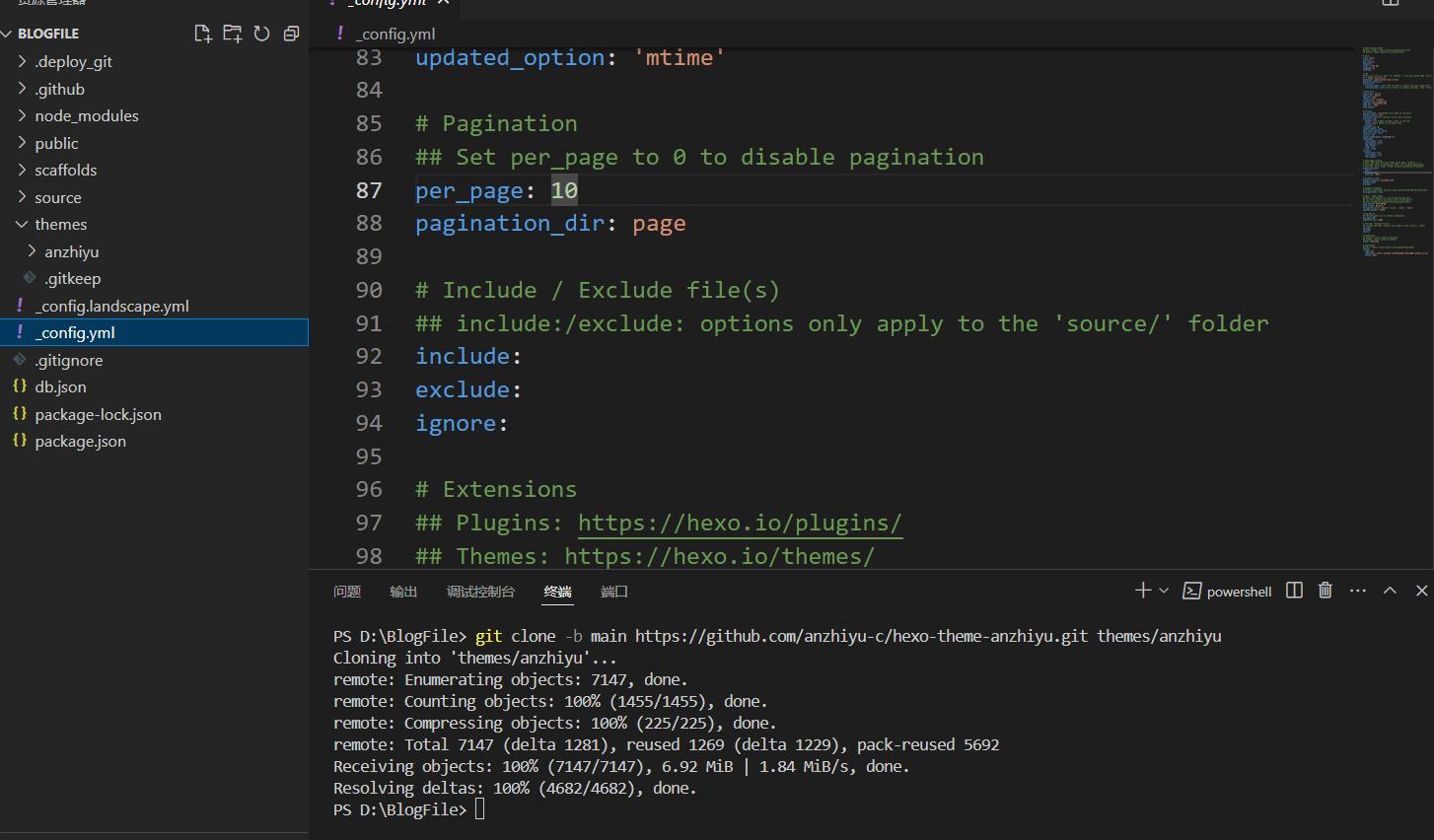
Task: Kill terminal using trash icon
Action: tap(1325, 591)
